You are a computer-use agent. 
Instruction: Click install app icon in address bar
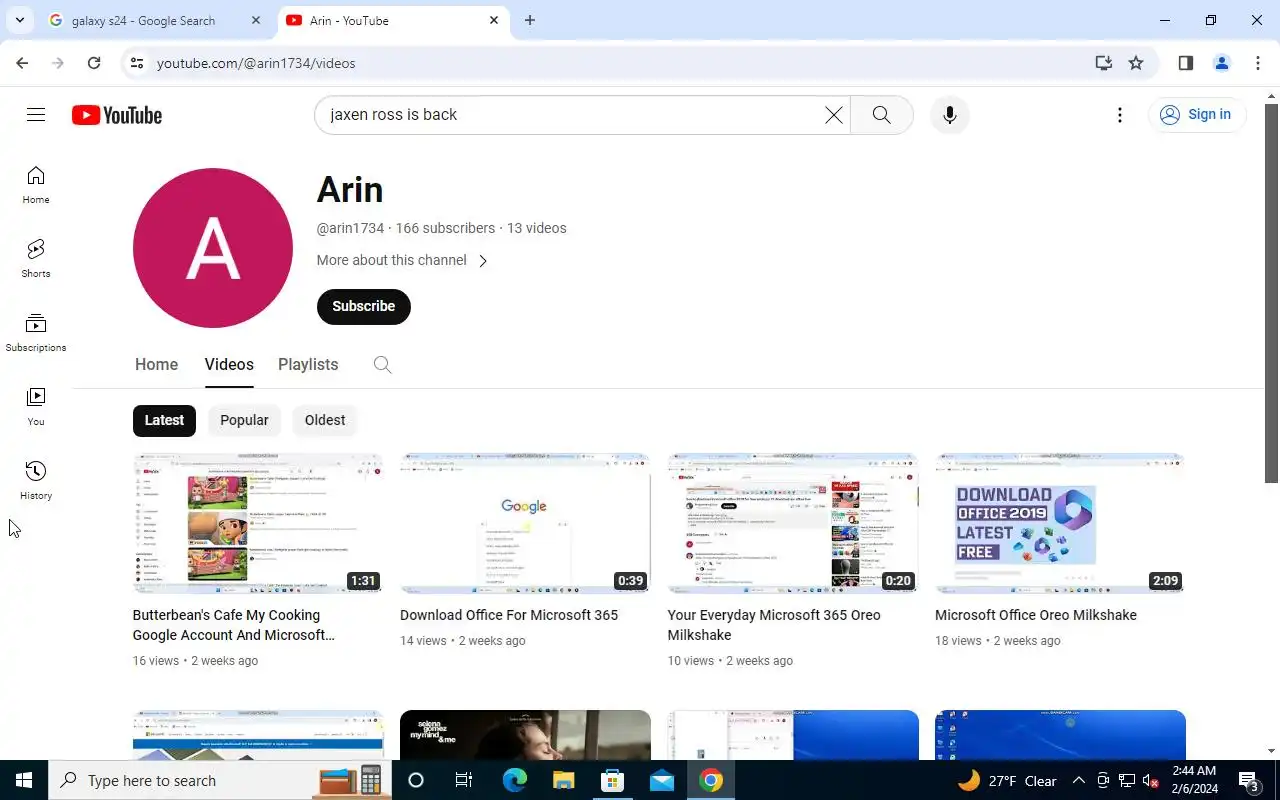click(x=1104, y=63)
